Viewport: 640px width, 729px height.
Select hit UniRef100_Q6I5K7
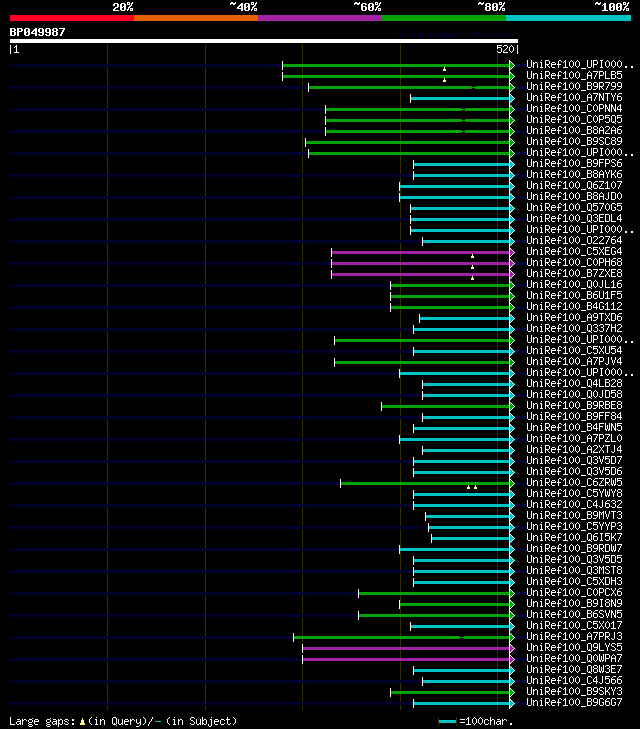click(574, 537)
